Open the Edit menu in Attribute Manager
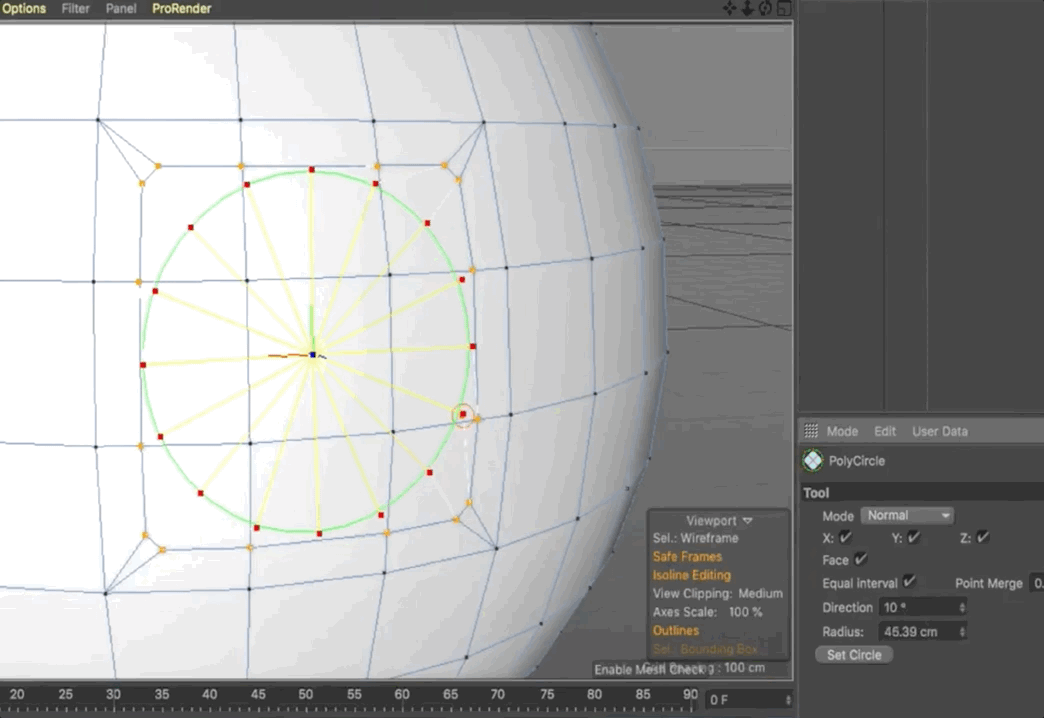This screenshot has width=1044, height=718. tap(885, 431)
